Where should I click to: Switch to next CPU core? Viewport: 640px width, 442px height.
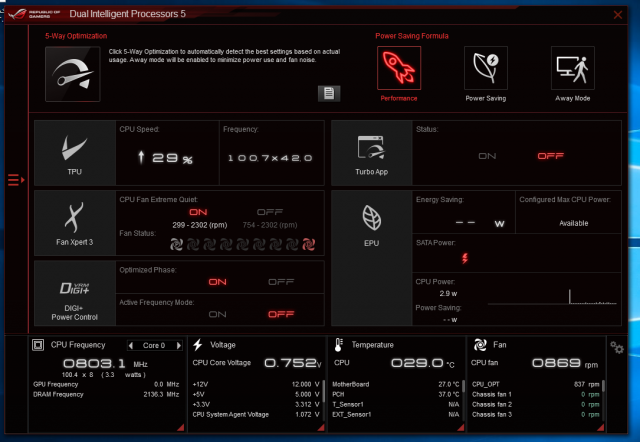pos(181,345)
